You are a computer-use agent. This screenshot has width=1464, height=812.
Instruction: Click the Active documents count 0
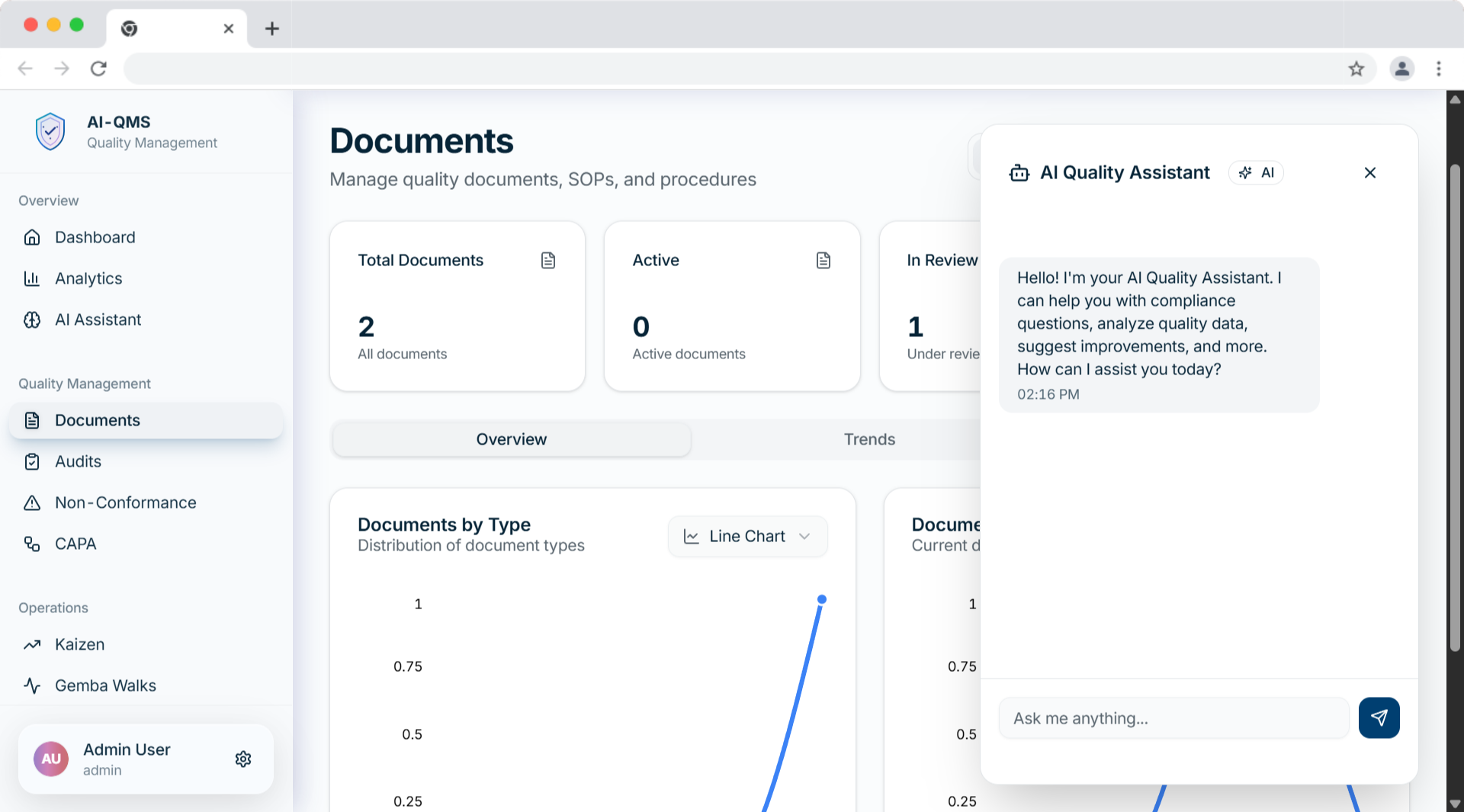click(641, 327)
